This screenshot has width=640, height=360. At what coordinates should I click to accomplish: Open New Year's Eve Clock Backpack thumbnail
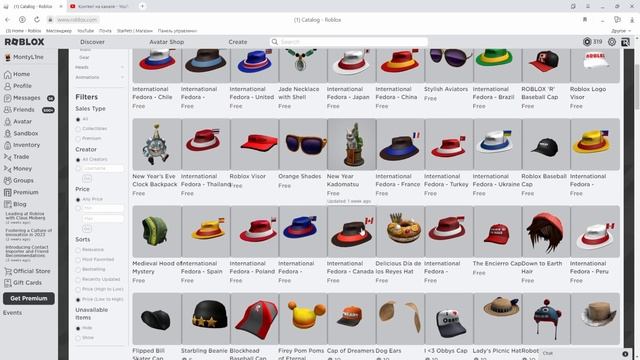click(x=157, y=144)
